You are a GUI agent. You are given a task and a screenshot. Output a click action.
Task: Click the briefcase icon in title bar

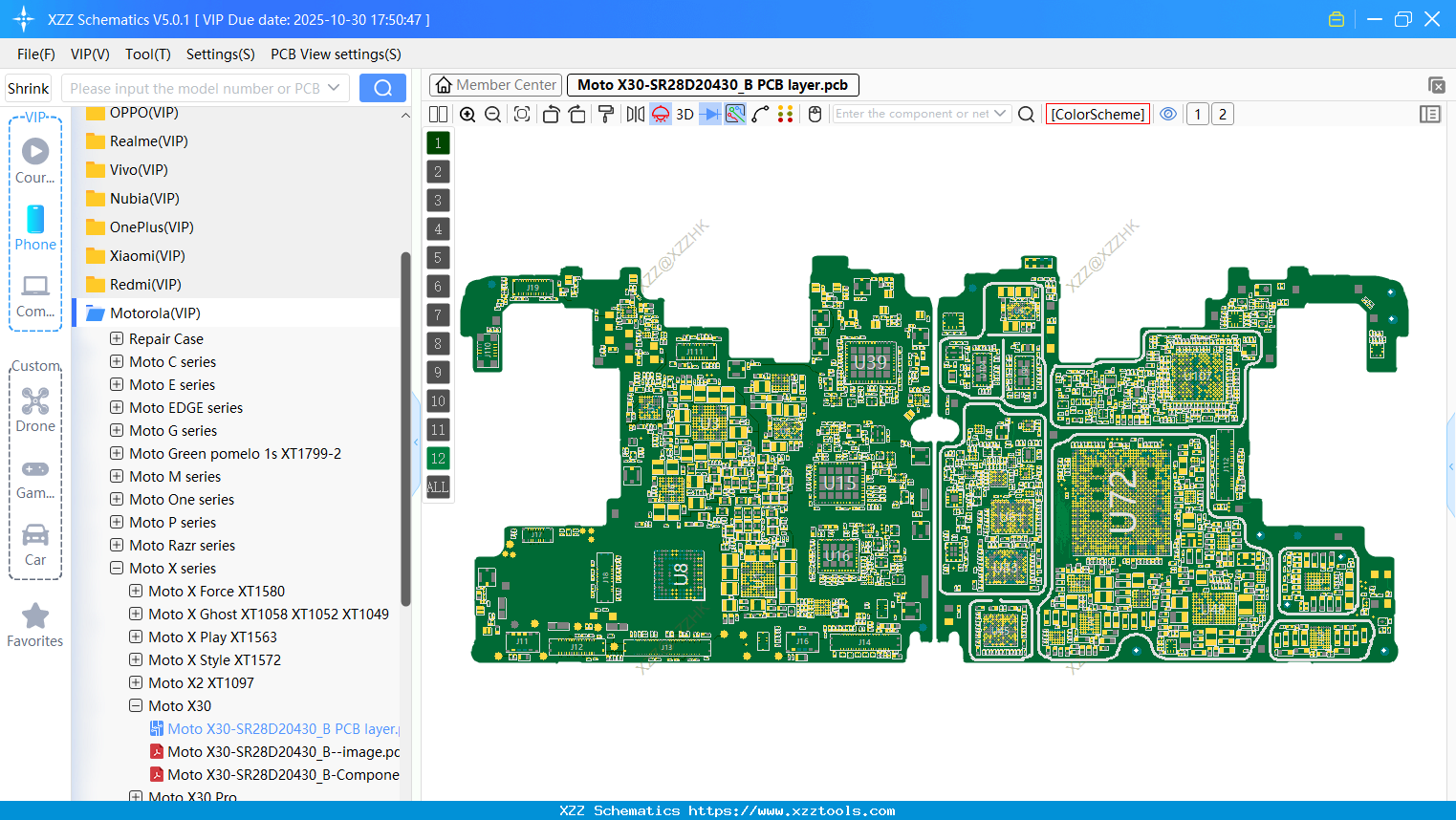(1336, 19)
